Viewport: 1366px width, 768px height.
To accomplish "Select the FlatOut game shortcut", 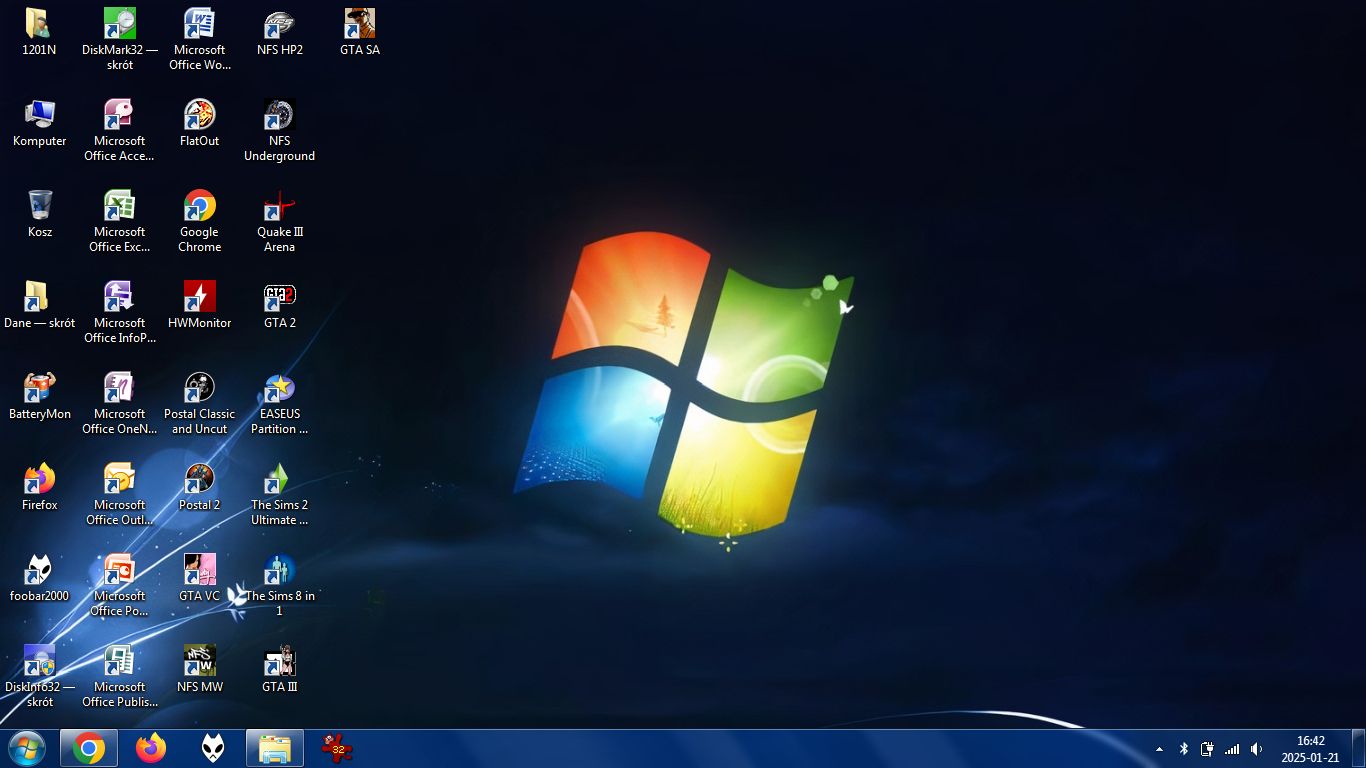I will [x=199, y=116].
